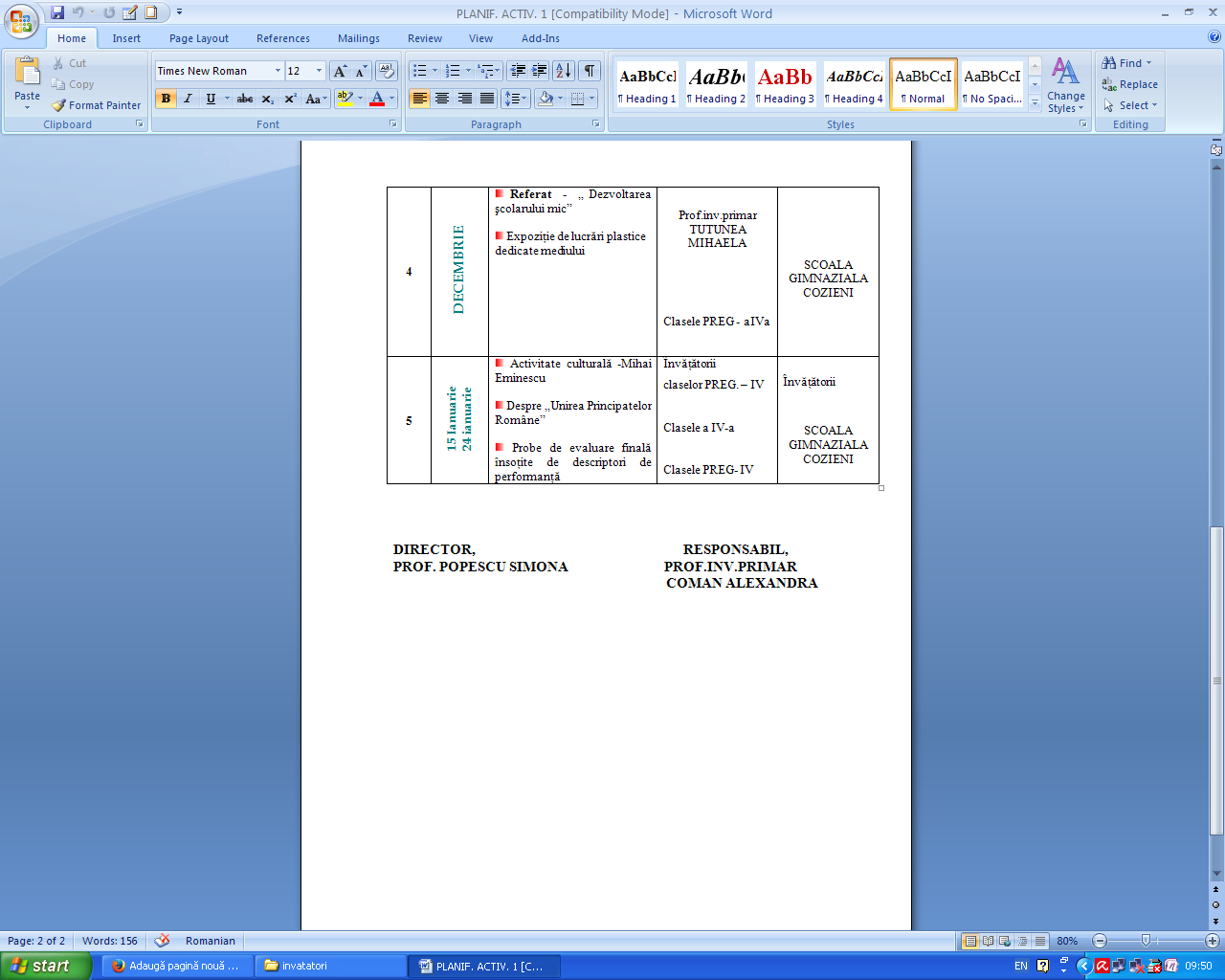Click the Save icon in quick access toolbar
The image size is (1225, 980).
(x=57, y=13)
